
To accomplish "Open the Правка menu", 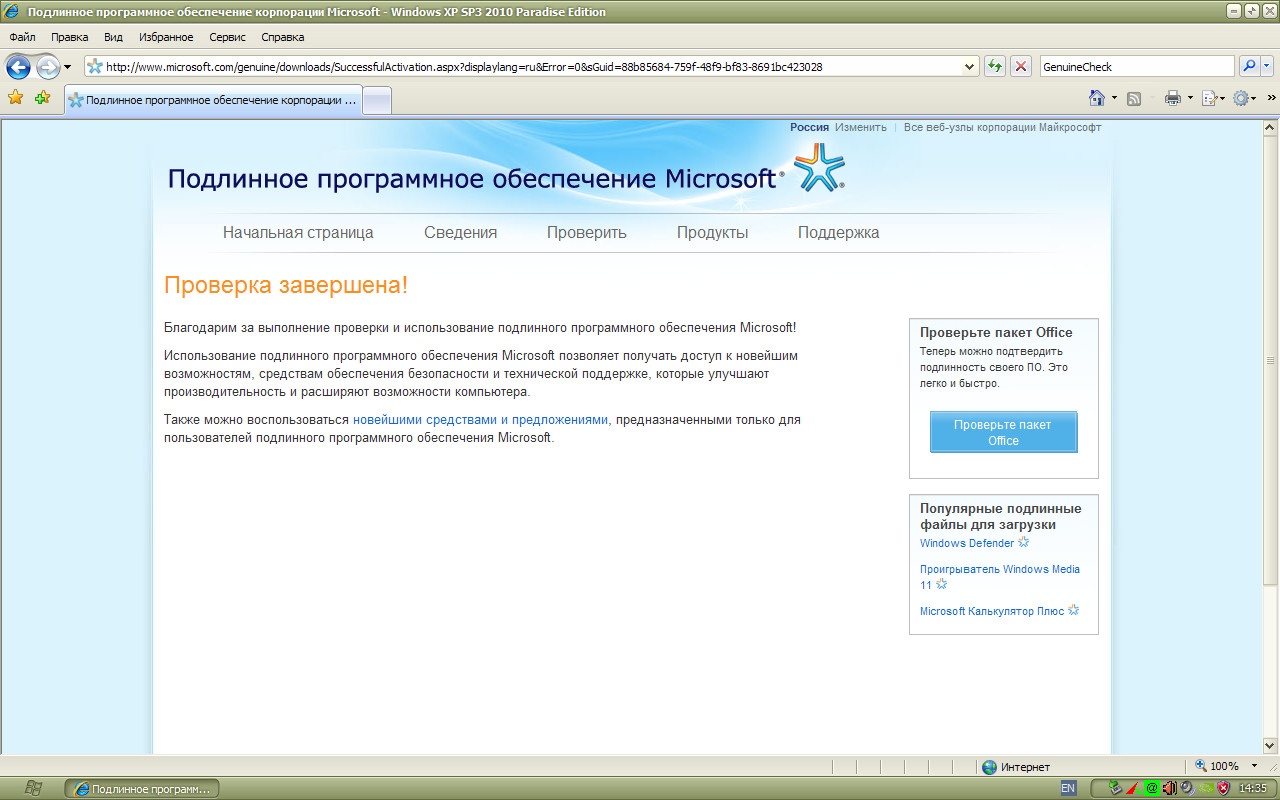I will click(x=70, y=37).
